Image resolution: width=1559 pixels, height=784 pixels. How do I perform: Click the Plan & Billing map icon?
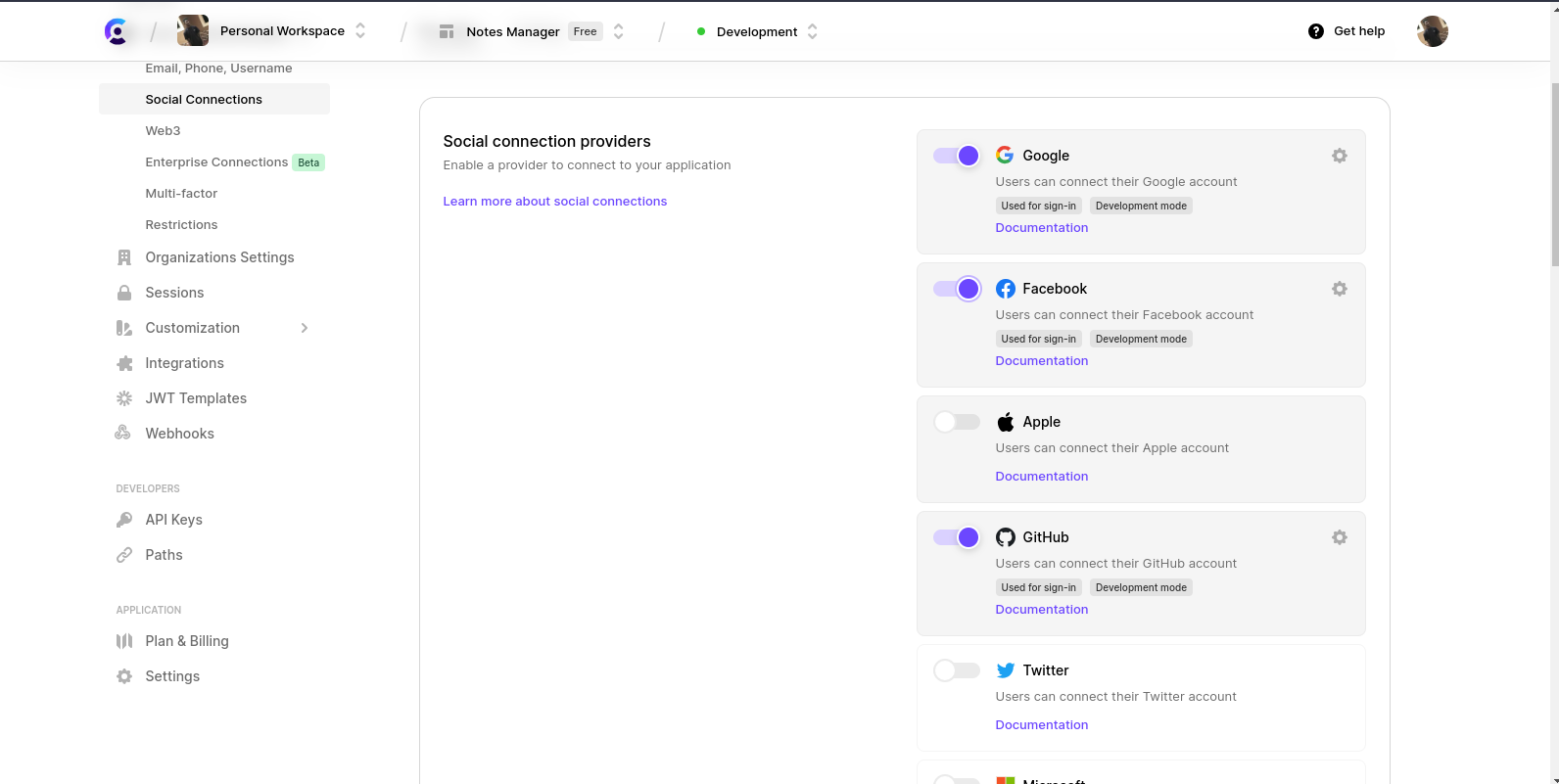pyautogui.click(x=124, y=641)
